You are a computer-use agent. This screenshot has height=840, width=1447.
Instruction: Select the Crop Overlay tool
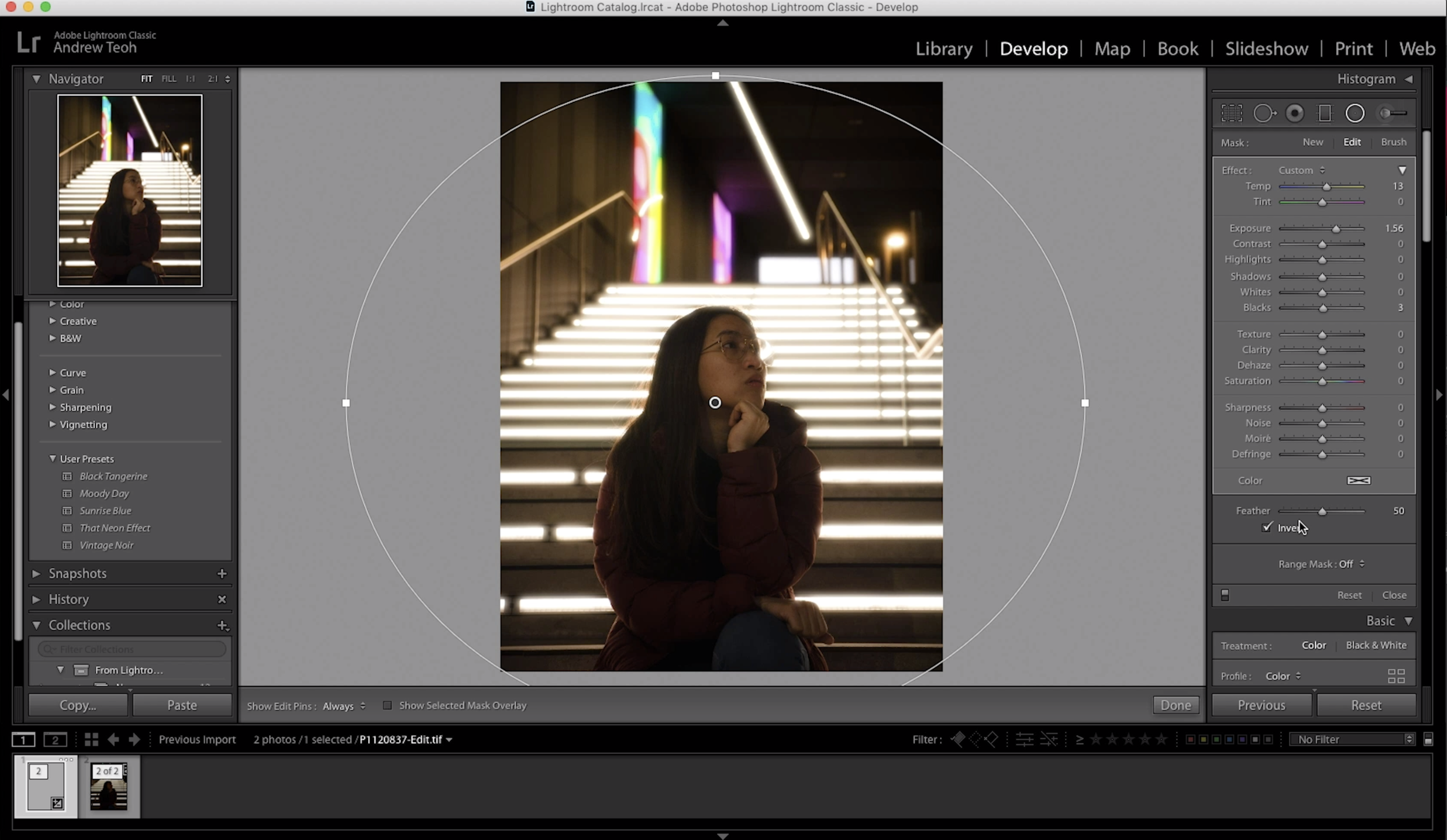click(1232, 113)
